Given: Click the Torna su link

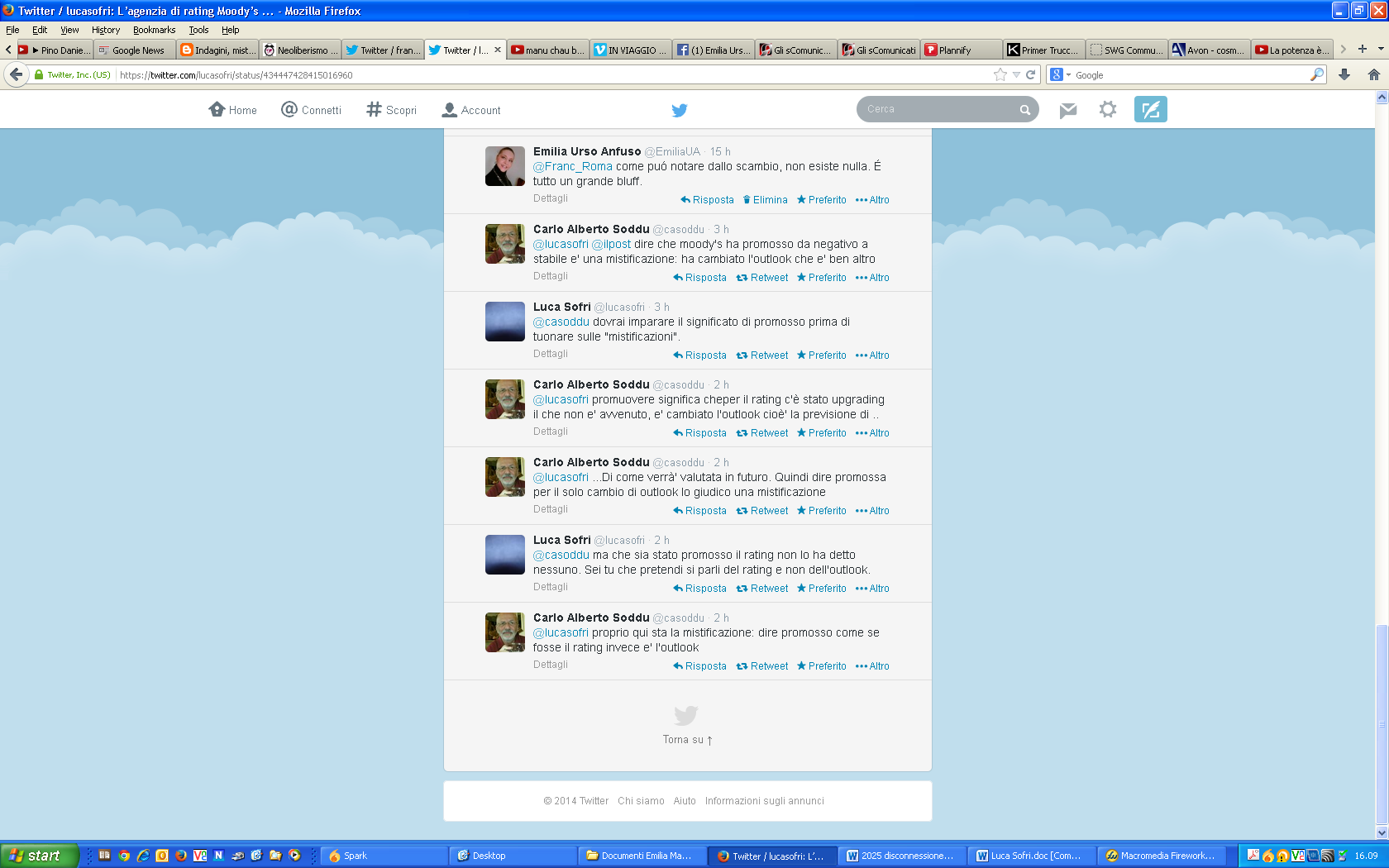Looking at the screenshot, I should (687, 740).
